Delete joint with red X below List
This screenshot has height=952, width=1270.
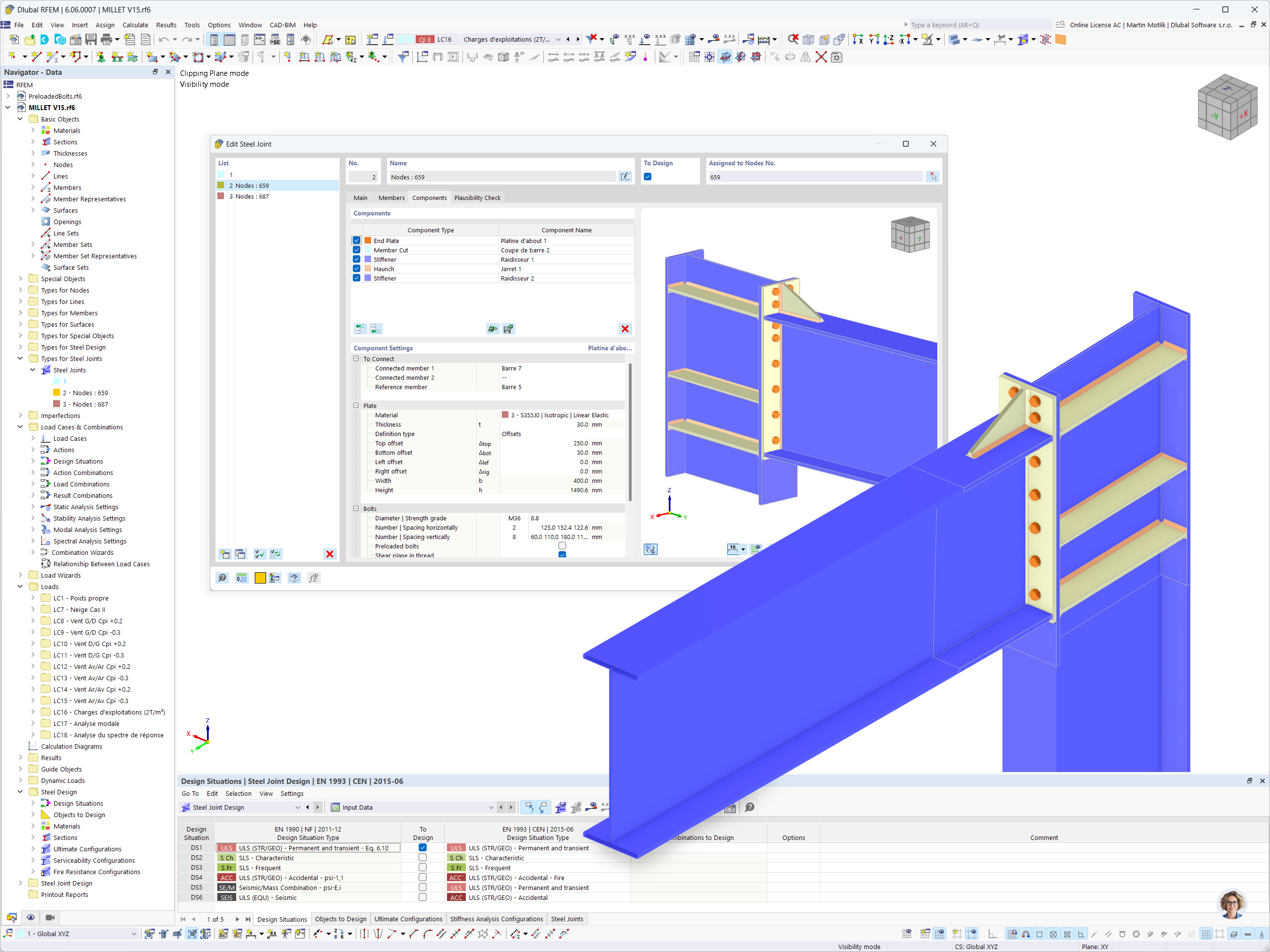(329, 554)
